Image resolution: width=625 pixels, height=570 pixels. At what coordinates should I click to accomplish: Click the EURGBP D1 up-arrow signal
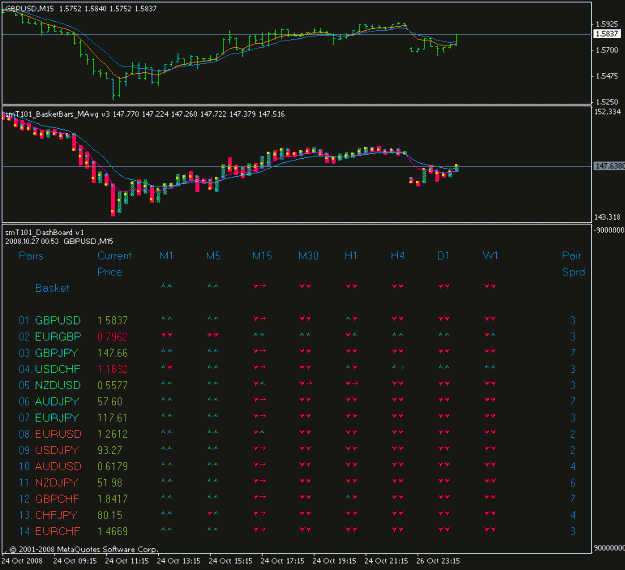444,335
